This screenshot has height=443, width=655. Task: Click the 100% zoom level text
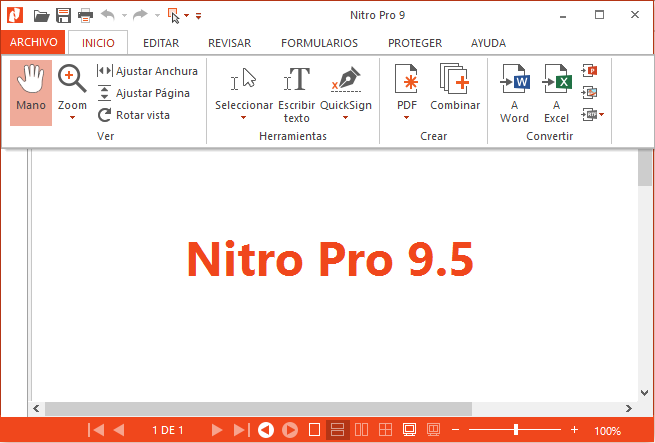point(607,430)
